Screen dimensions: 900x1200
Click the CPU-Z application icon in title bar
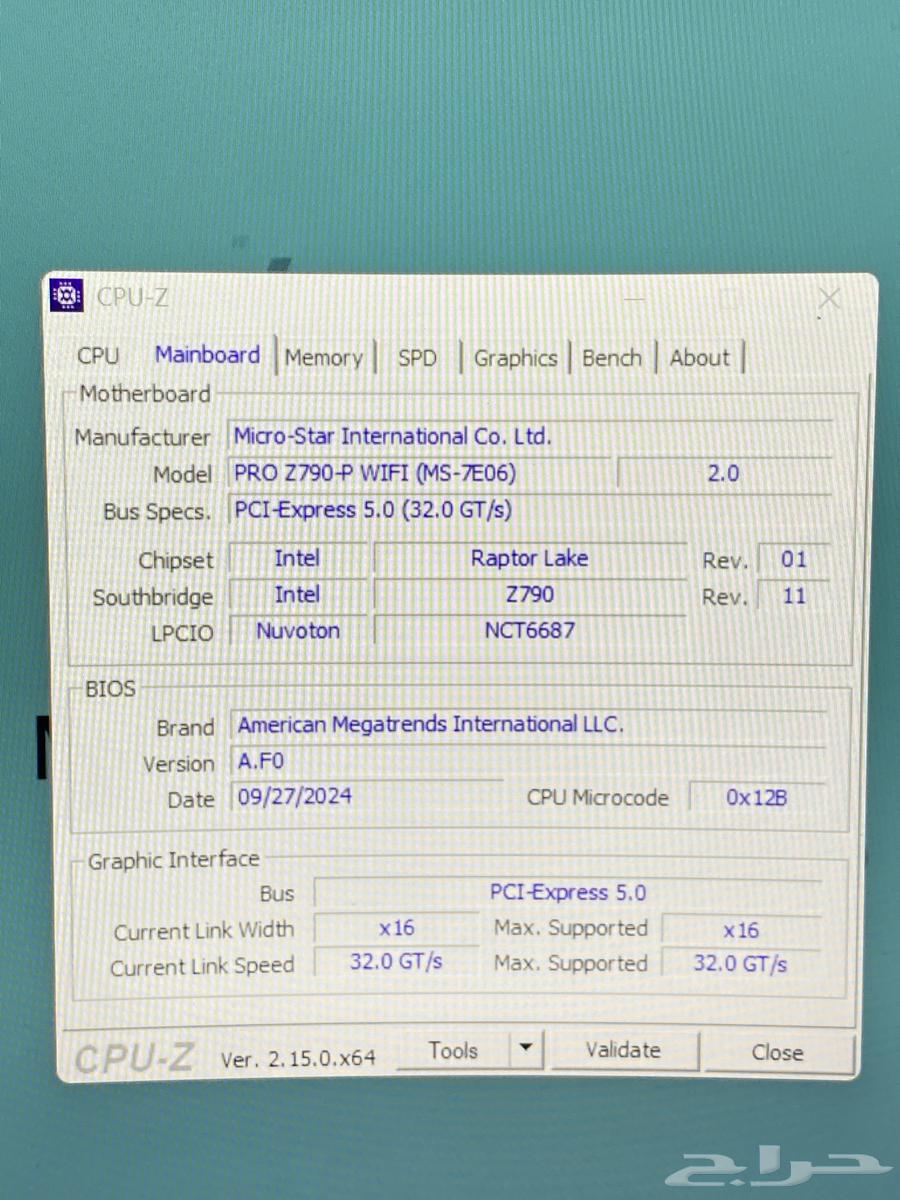pos(66,296)
